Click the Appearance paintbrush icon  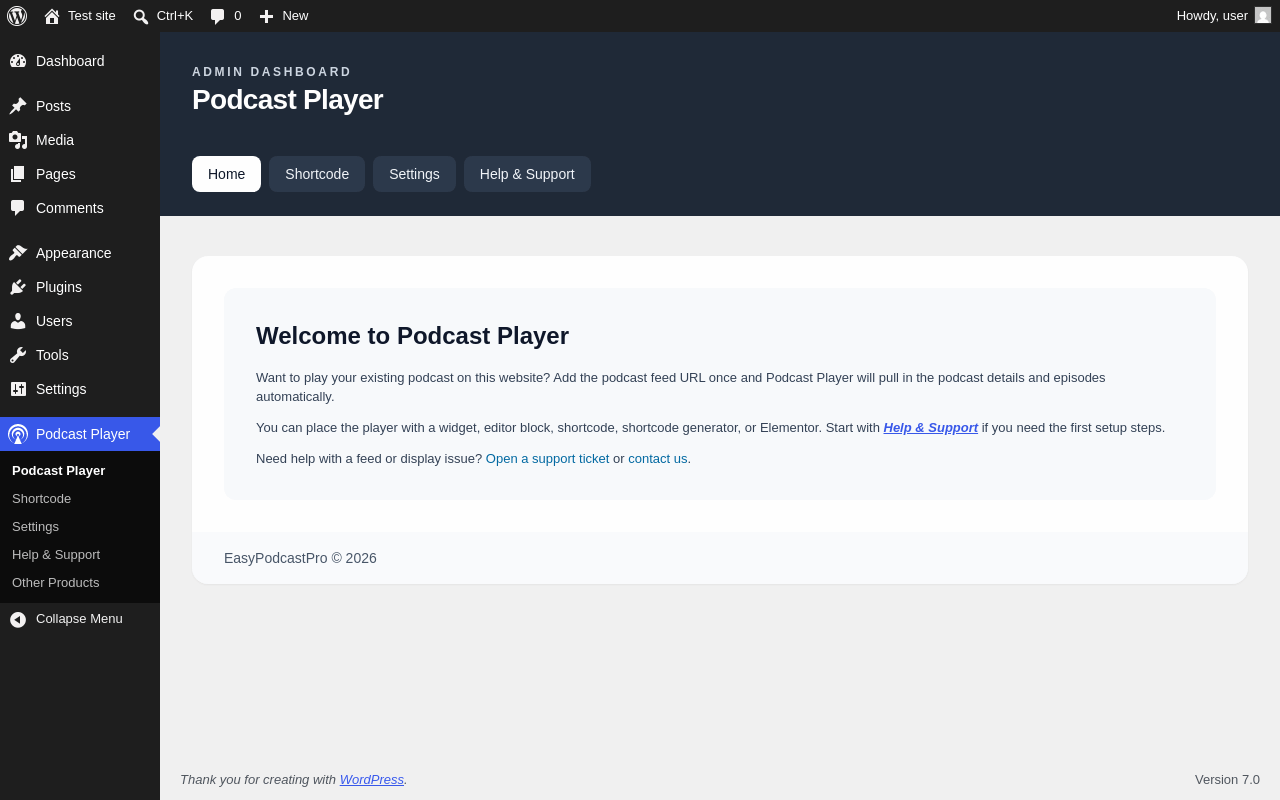(18, 253)
